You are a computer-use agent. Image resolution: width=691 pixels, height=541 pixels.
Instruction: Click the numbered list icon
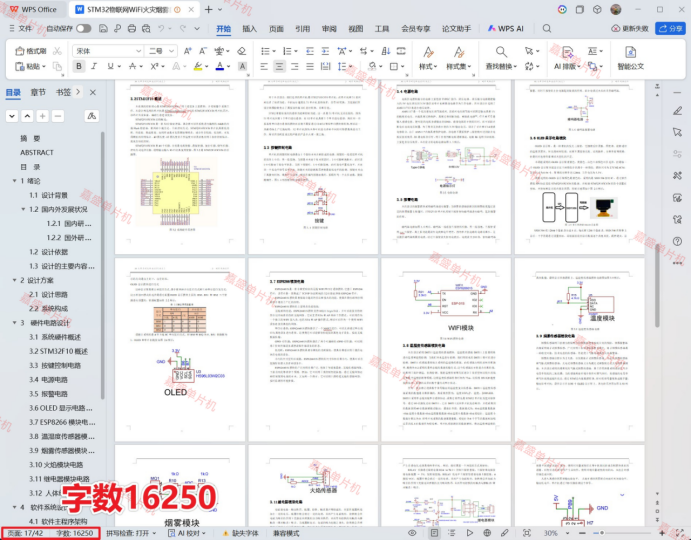tap(287, 51)
